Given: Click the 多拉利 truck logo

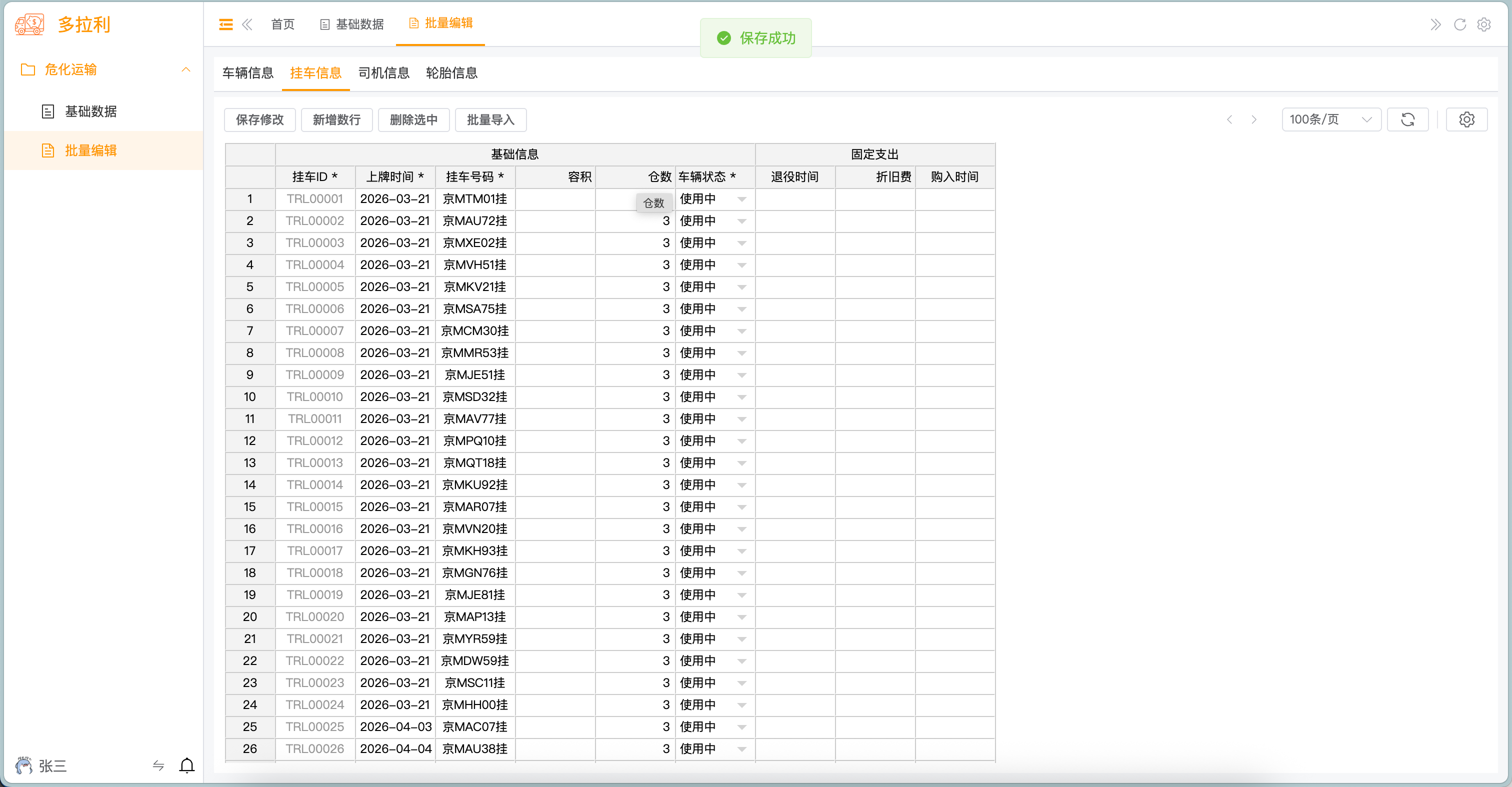Looking at the screenshot, I should tap(29, 24).
